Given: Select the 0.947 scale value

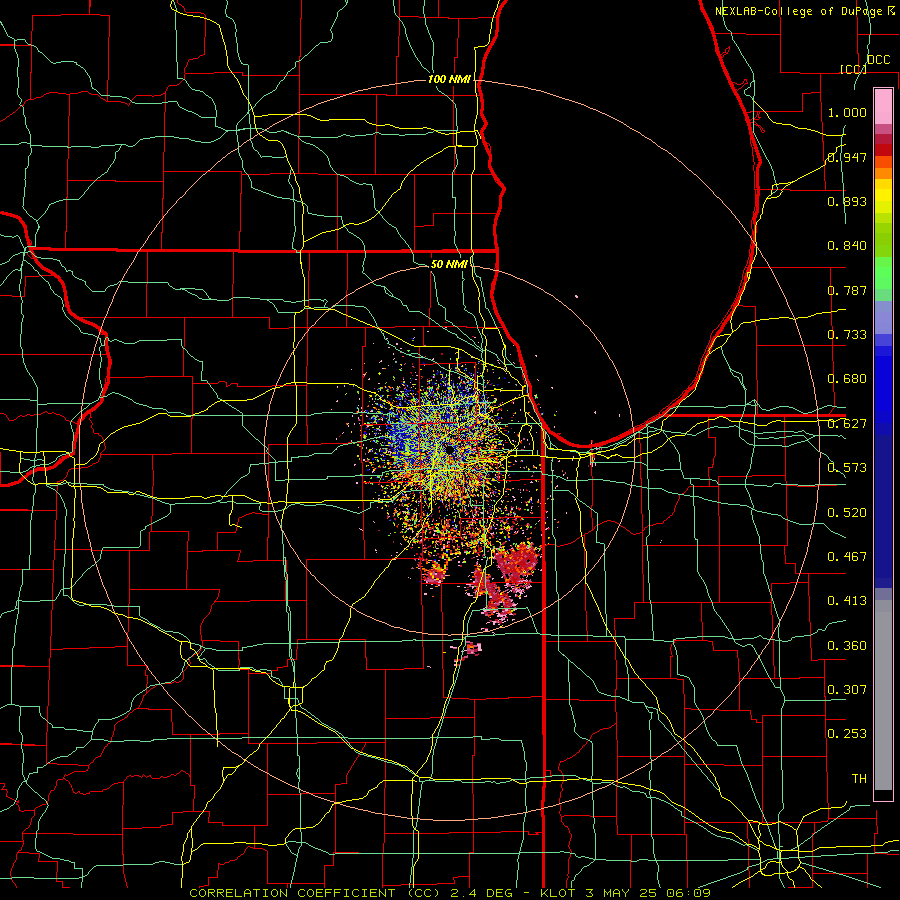Looking at the screenshot, I should point(847,157).
